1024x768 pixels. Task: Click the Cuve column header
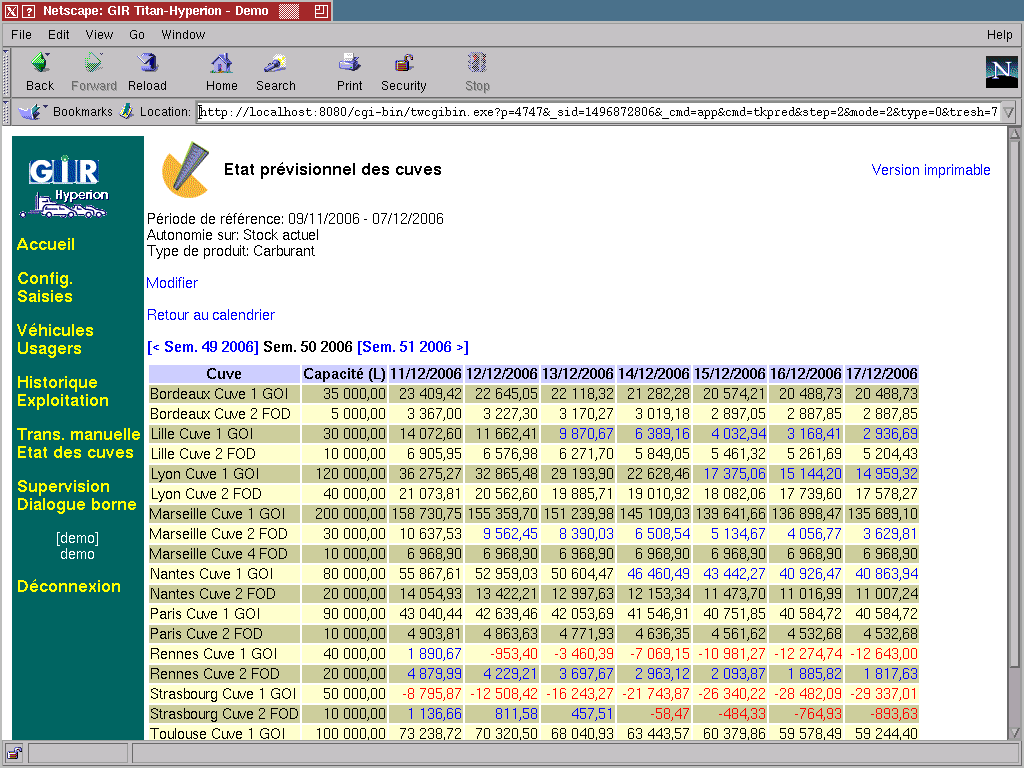[224, 374]
